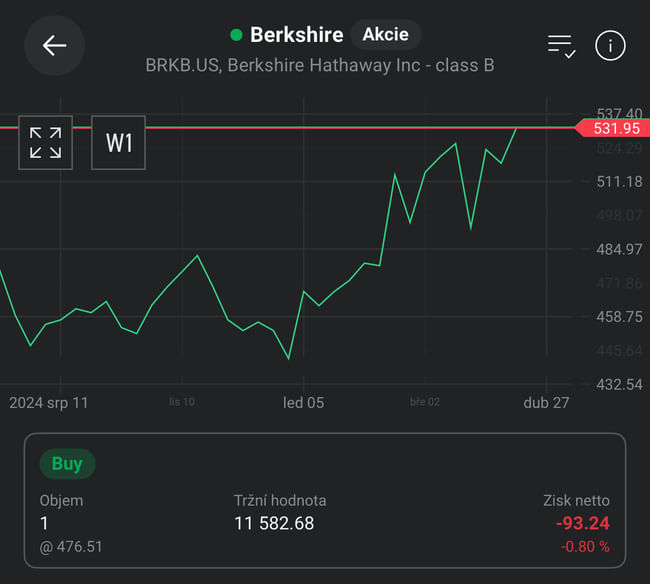The height and width of the screenshot is (584, 650).
Task: Click the red 531.95 price label
Action: click(x=614, y=128)
